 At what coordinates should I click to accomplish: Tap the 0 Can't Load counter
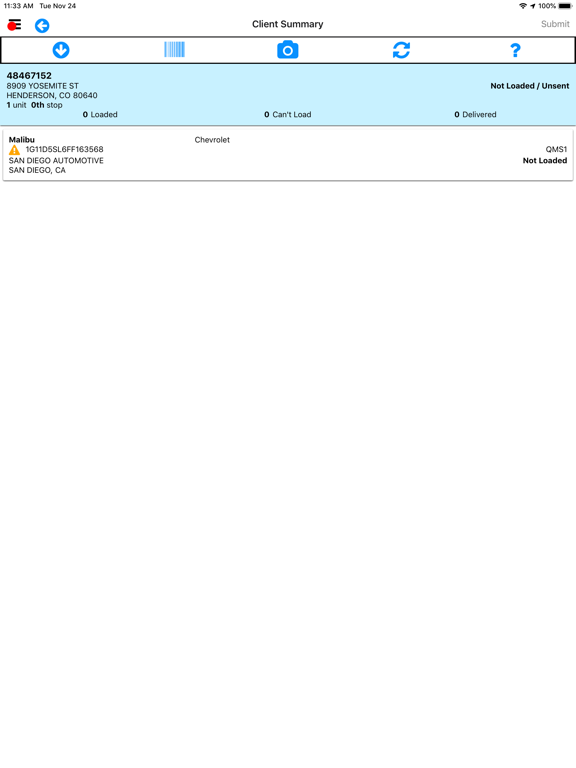(288, 115)
